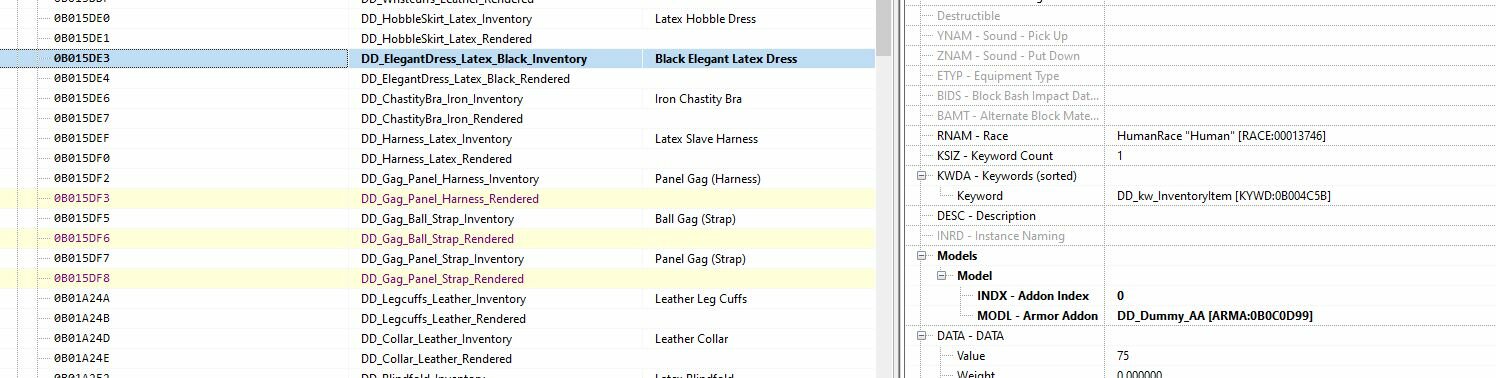Select DD_Collar_Leather_Rendered record
This screenshot has width=1496, height=378.
click(x=437, y=359)
